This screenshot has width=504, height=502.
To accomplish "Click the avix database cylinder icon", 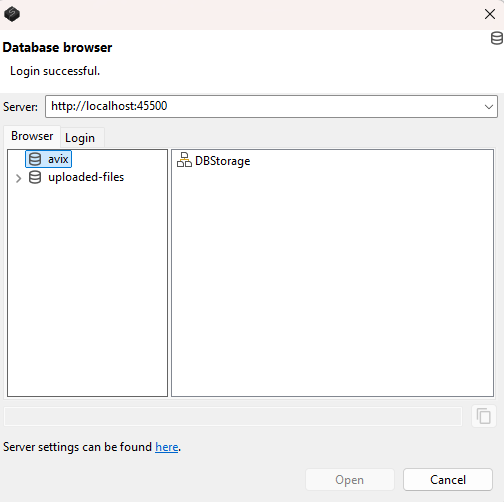I will 35,159.
